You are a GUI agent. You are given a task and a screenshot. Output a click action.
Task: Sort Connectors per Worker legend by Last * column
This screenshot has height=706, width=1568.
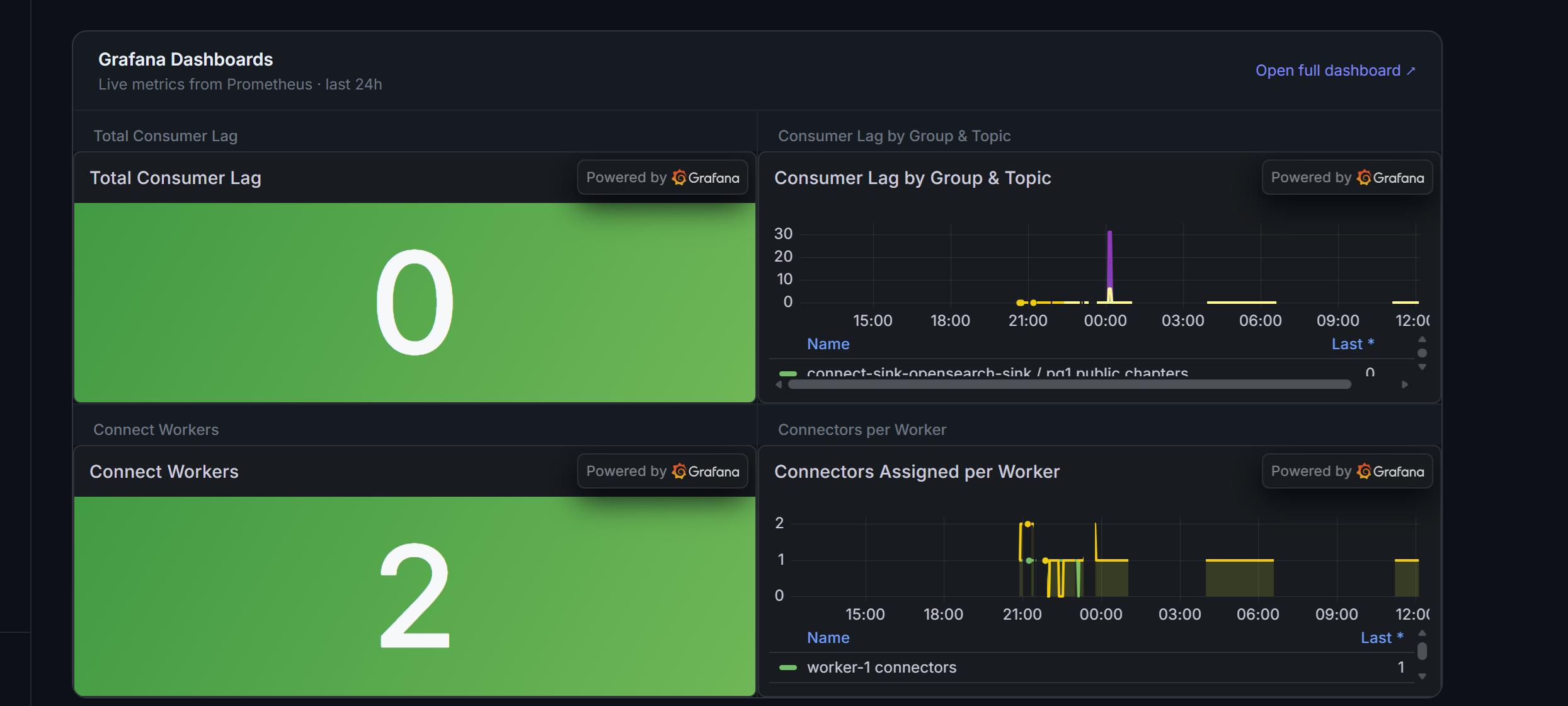1382,638
